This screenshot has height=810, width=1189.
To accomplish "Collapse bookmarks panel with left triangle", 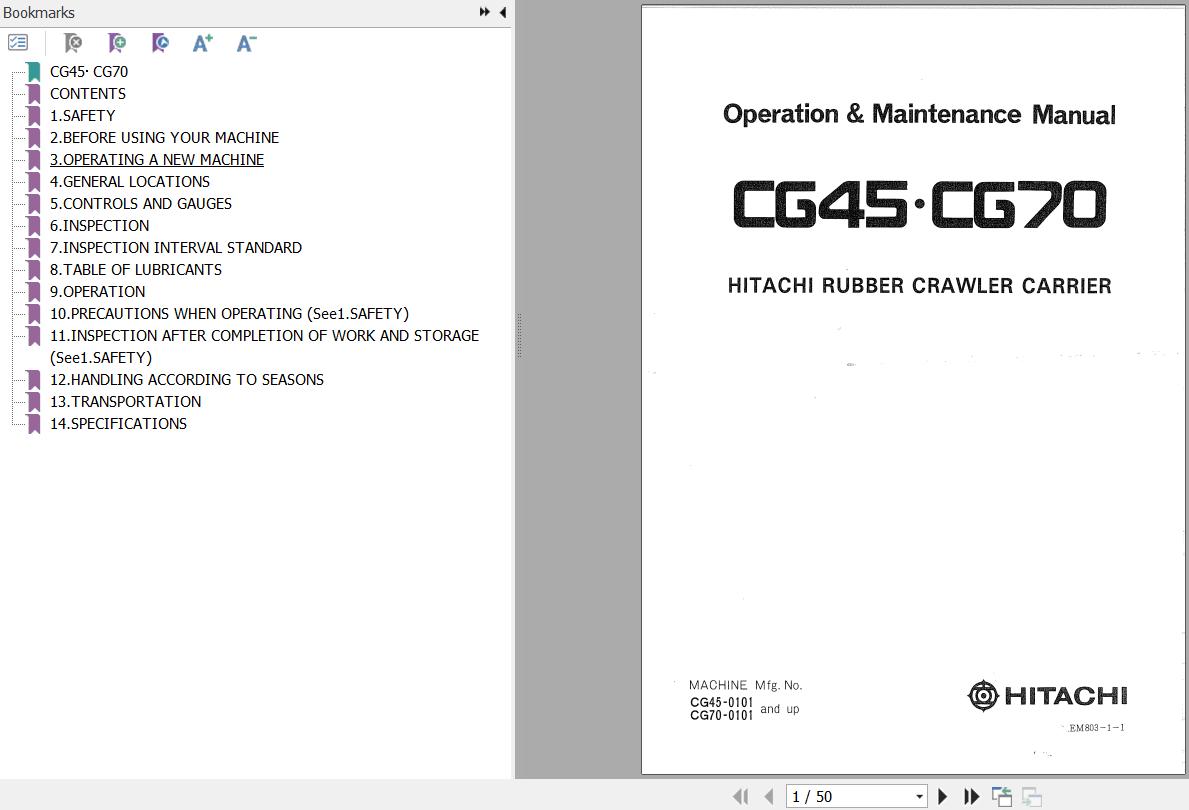I will point(503,12).
